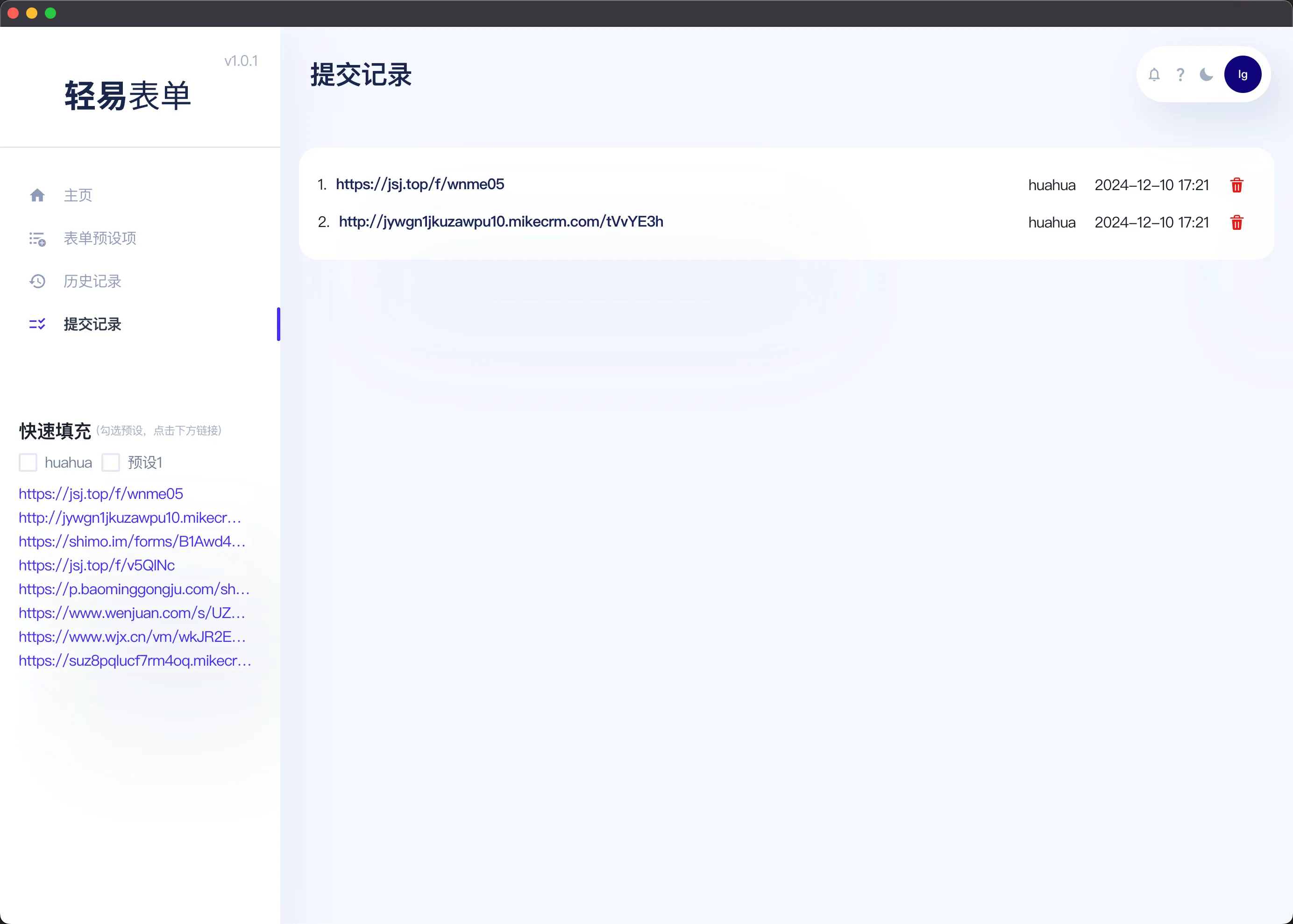Screen dimensions: 1293x924
Task: Open the notification bell icon
Action: (x=1154, y=74)
